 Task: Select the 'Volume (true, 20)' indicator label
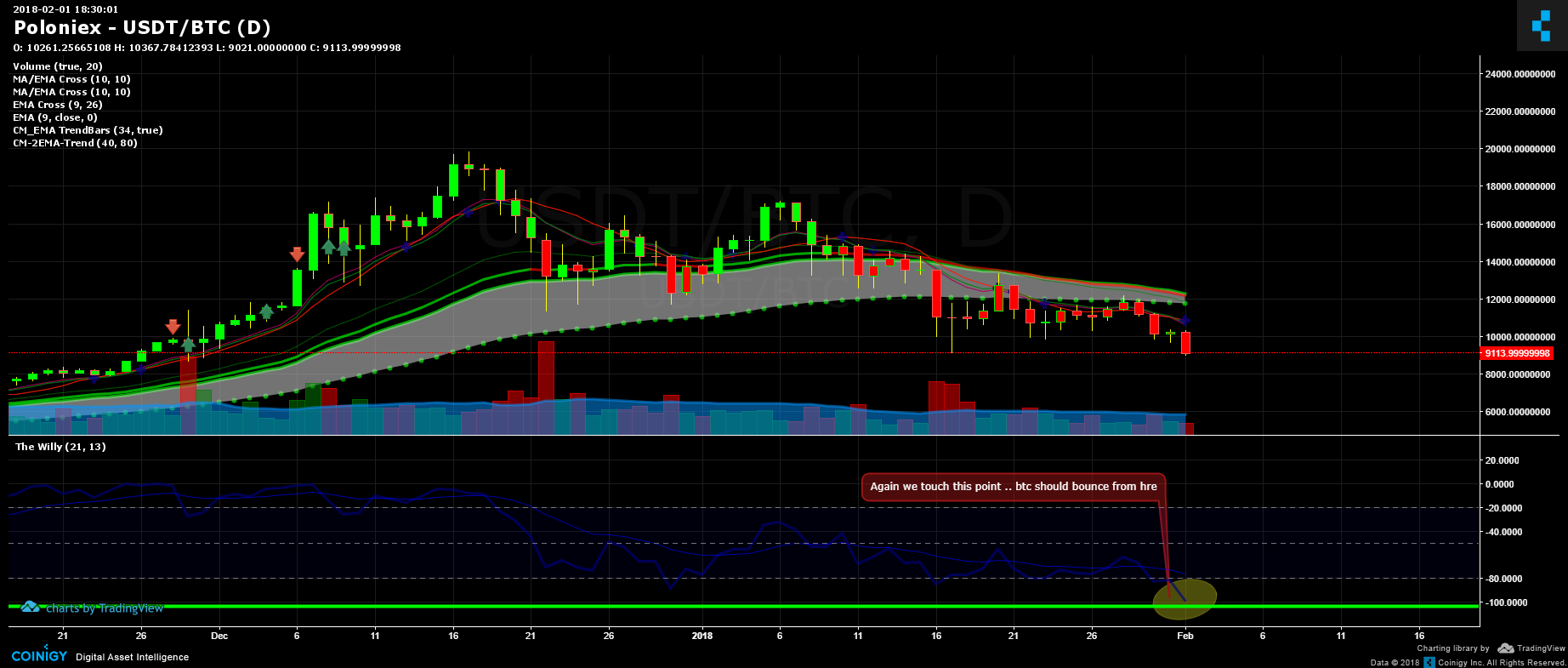58,66
